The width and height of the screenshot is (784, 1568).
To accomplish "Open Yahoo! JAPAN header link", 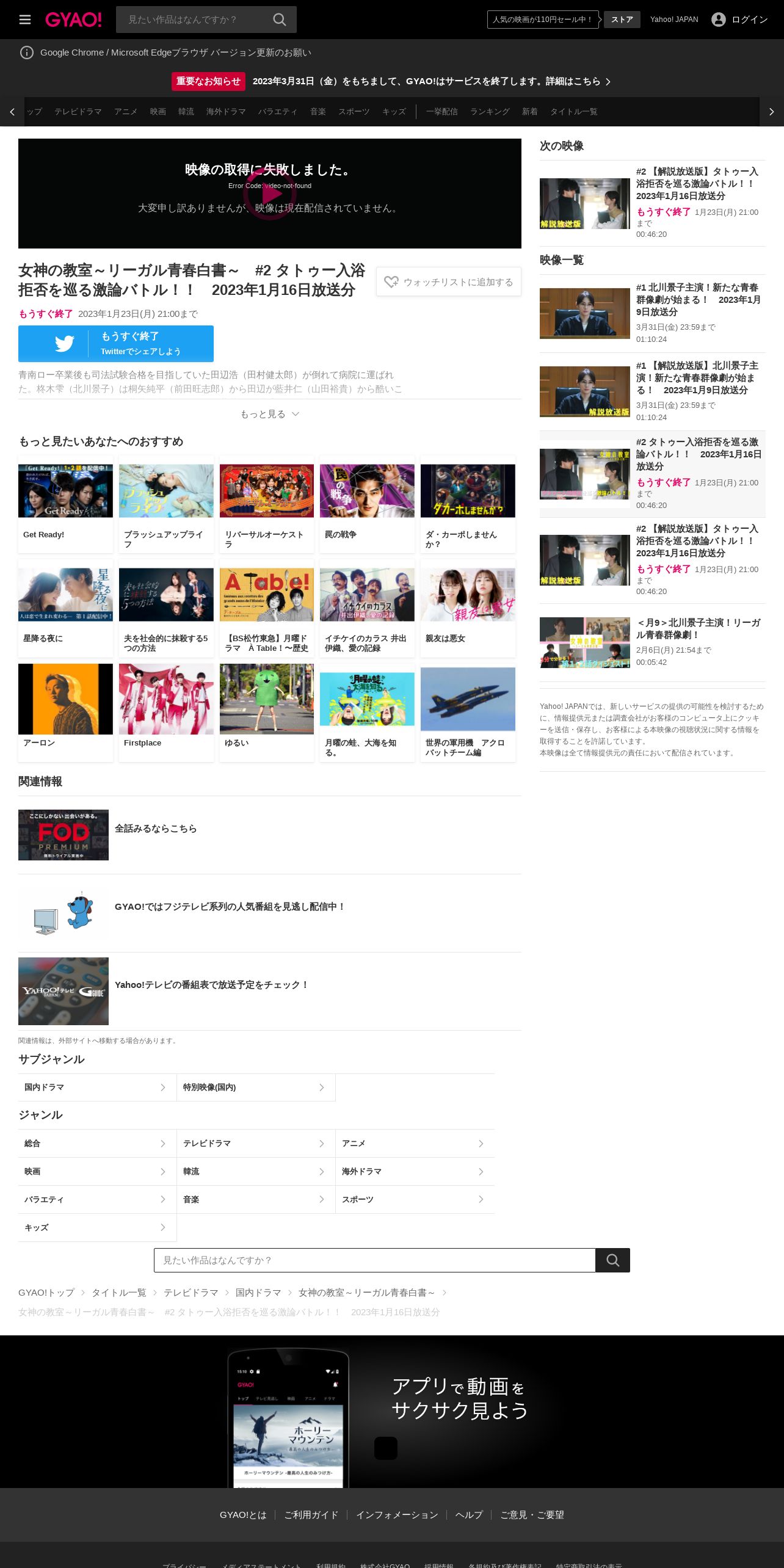I will pyautogui.click(x=674, y=20).
